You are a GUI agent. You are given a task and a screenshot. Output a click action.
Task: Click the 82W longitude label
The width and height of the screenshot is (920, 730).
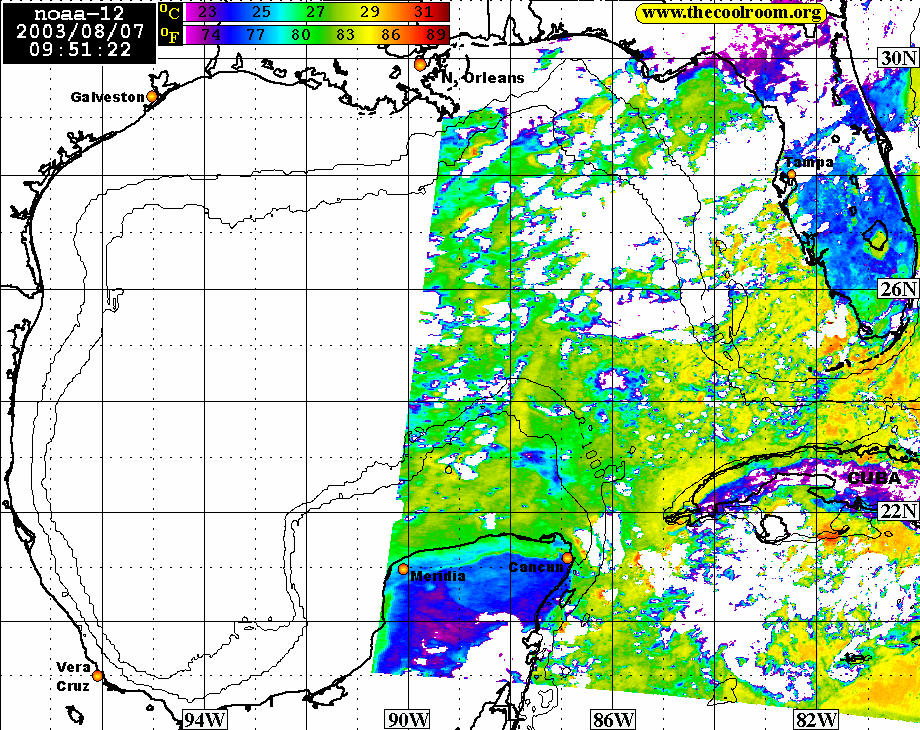(x=816, y=719)
